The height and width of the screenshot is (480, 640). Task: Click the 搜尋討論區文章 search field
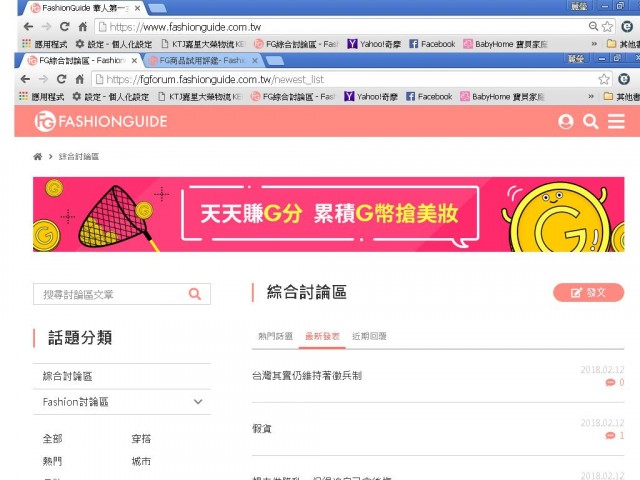click(110, 294)
